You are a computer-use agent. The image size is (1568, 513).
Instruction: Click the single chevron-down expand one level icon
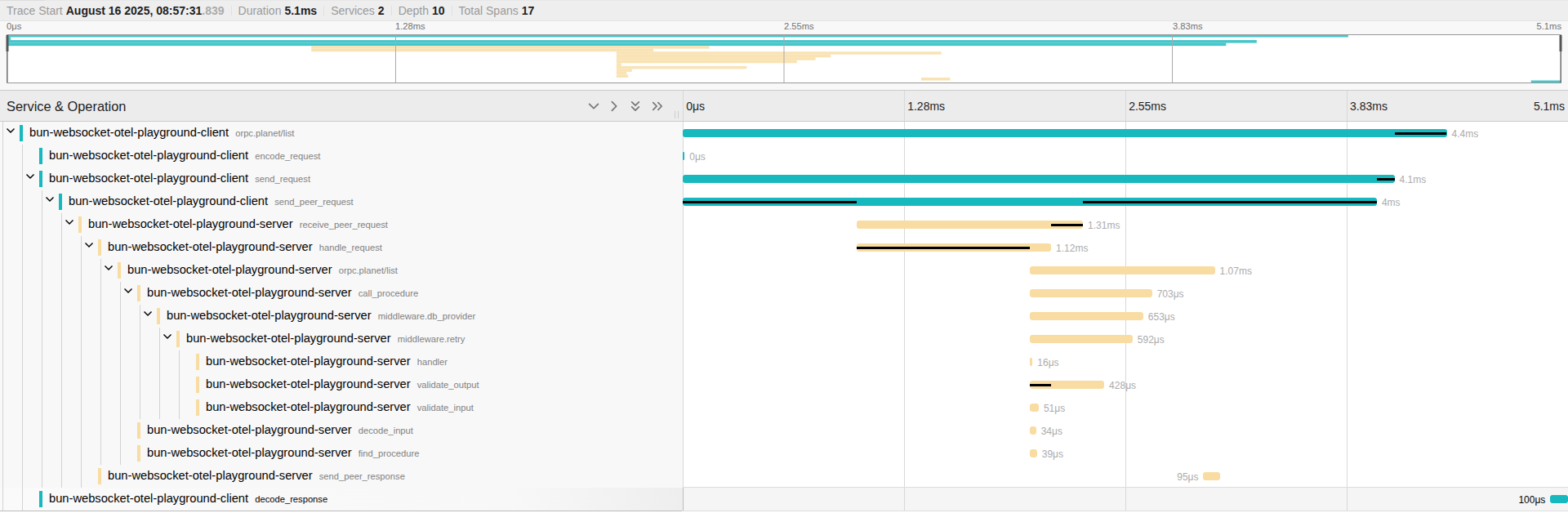click(x=594, y=107)
